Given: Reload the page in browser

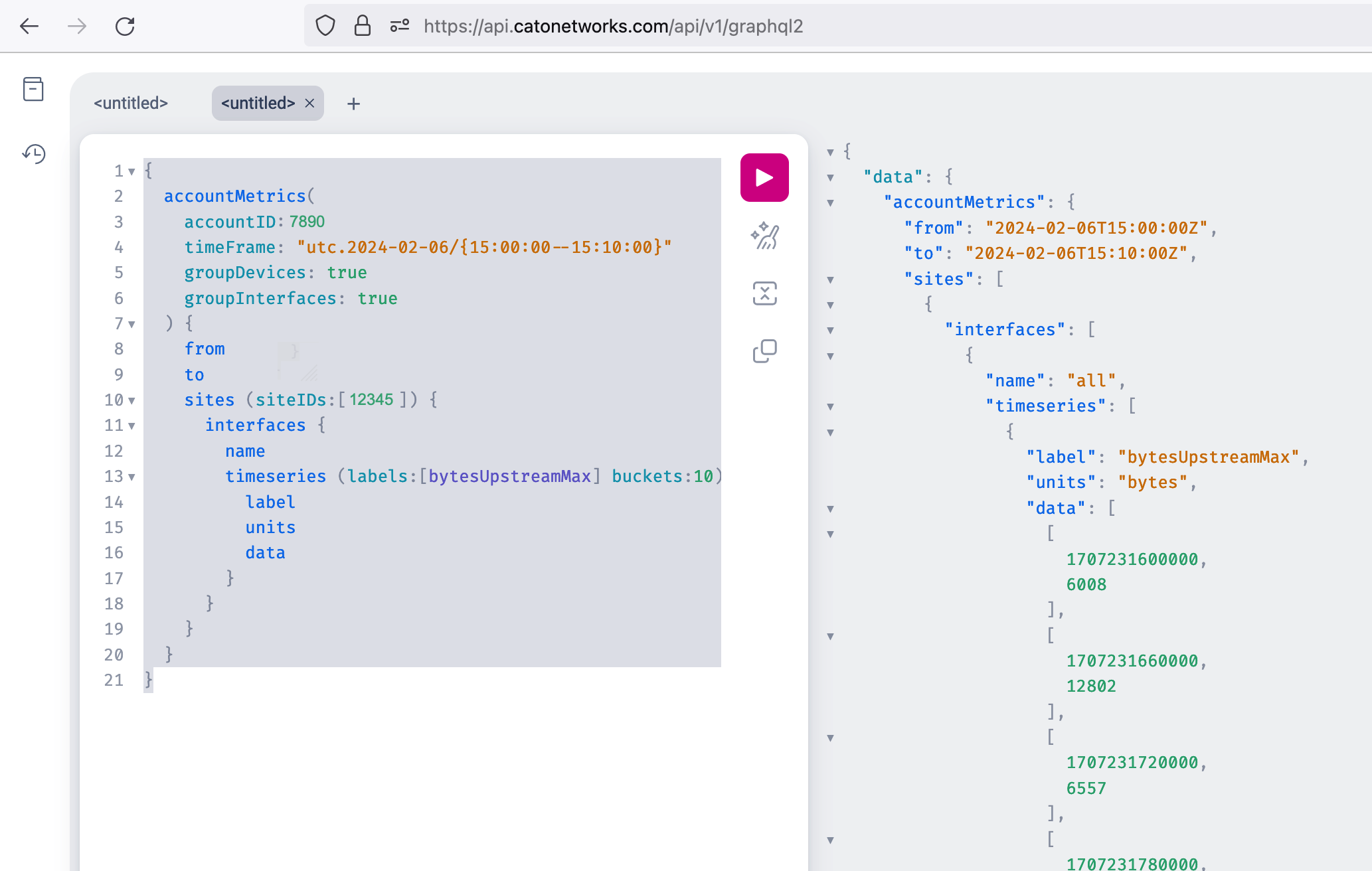Looking at the screenshot, I should [125, 27].
